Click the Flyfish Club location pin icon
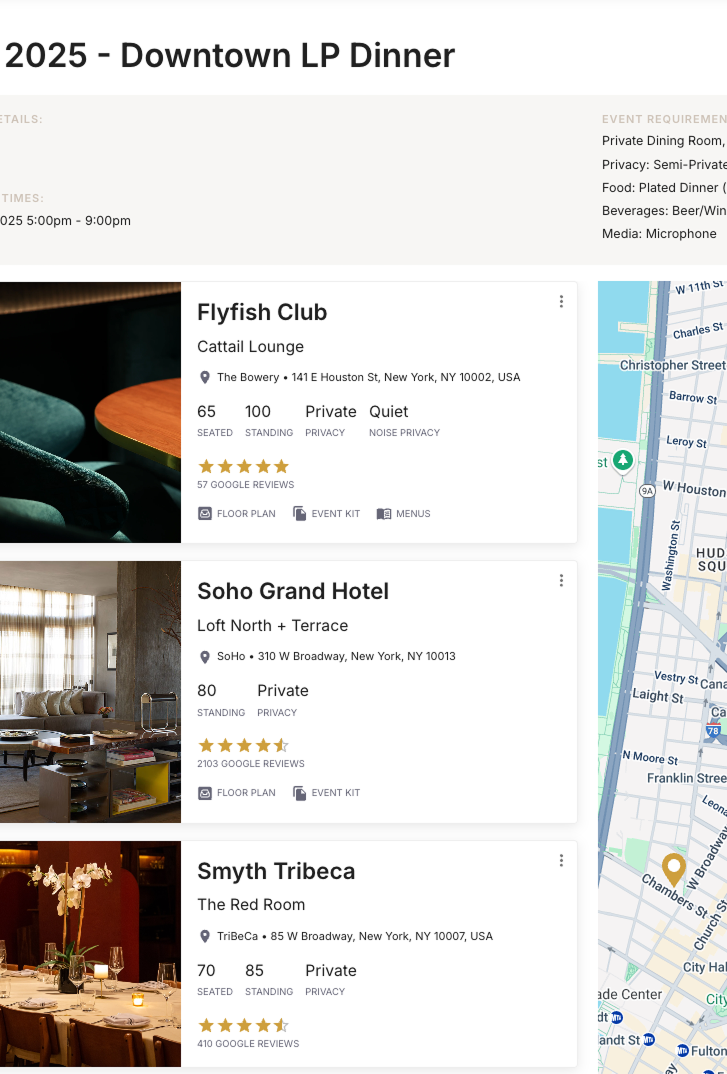The width and height of the screenshot is (727, 1074). coord(204,377)
